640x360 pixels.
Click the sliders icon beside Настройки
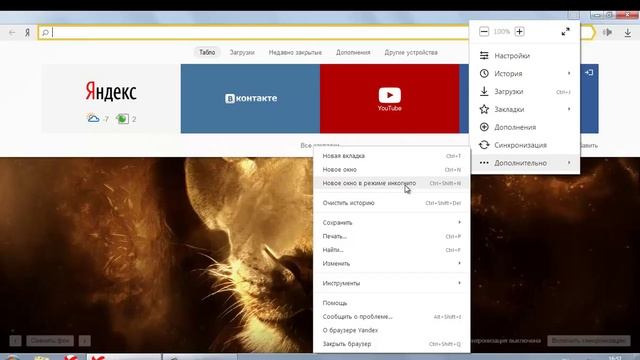coord(484,56)
